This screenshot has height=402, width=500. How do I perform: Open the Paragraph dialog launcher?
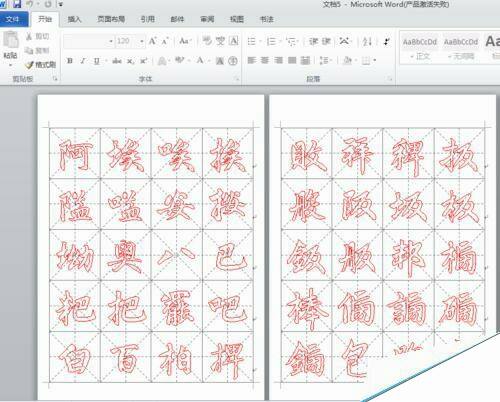(389, 79)
